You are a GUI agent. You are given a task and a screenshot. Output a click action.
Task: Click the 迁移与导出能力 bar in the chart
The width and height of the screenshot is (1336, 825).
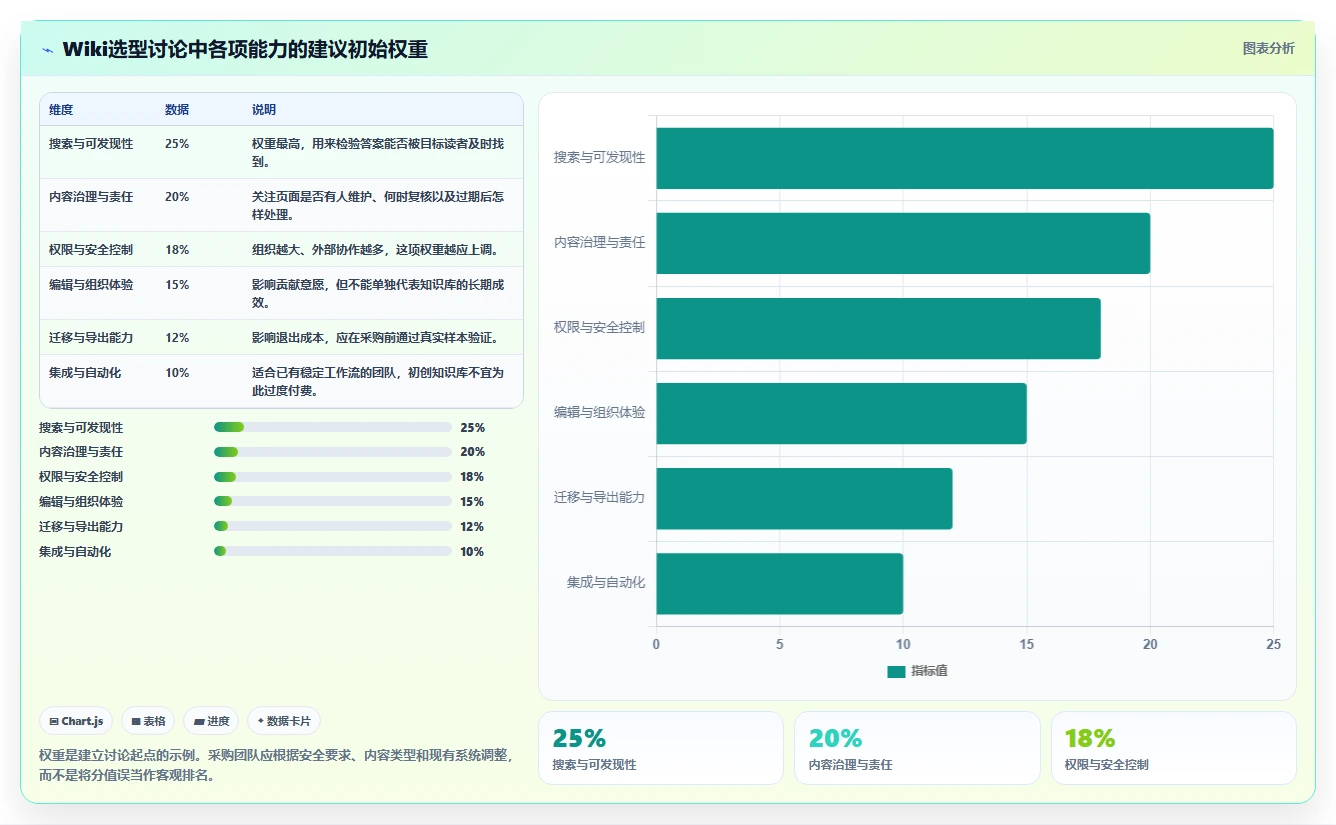coord(804,499)
